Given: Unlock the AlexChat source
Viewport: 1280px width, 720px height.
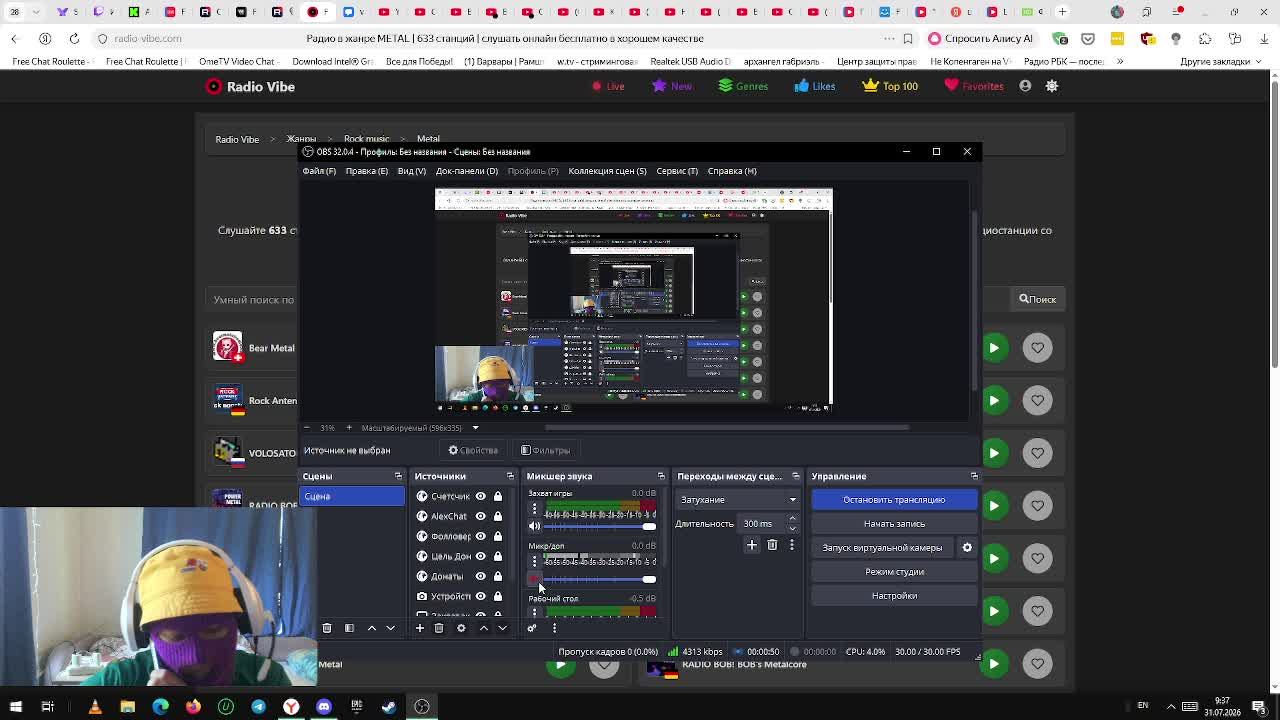Looking at the screenshot, I should 498,516.
